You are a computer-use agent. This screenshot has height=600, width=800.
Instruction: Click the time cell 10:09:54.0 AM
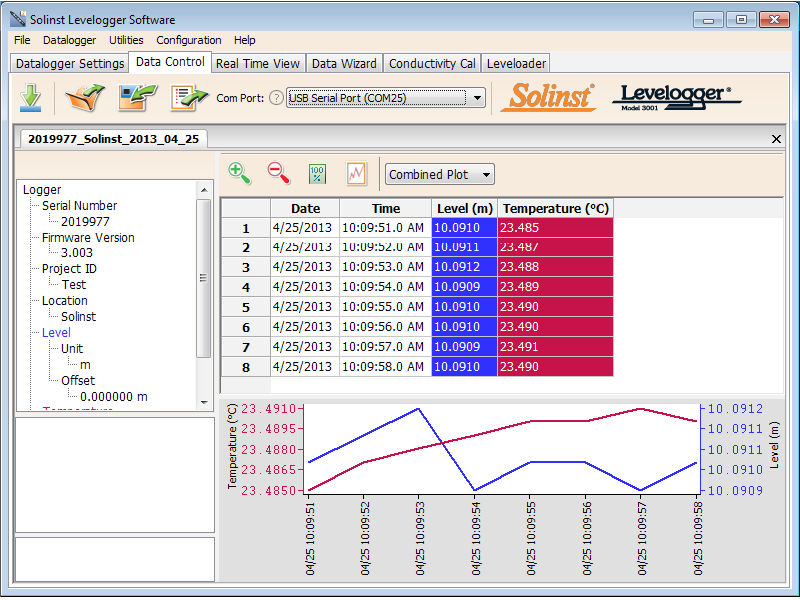[x=386, y=287]
